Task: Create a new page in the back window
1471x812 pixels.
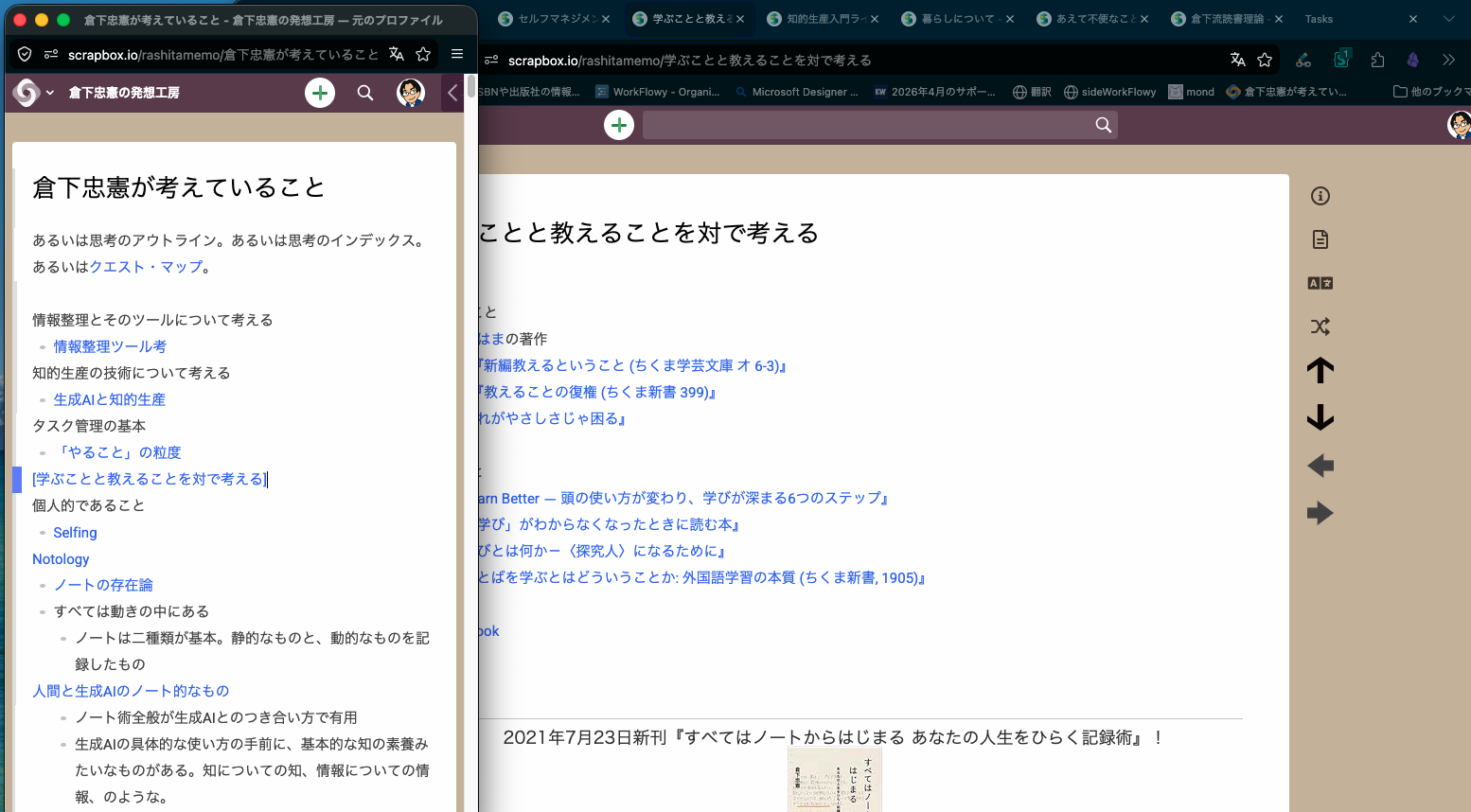Action: click(x=619, y=125)
